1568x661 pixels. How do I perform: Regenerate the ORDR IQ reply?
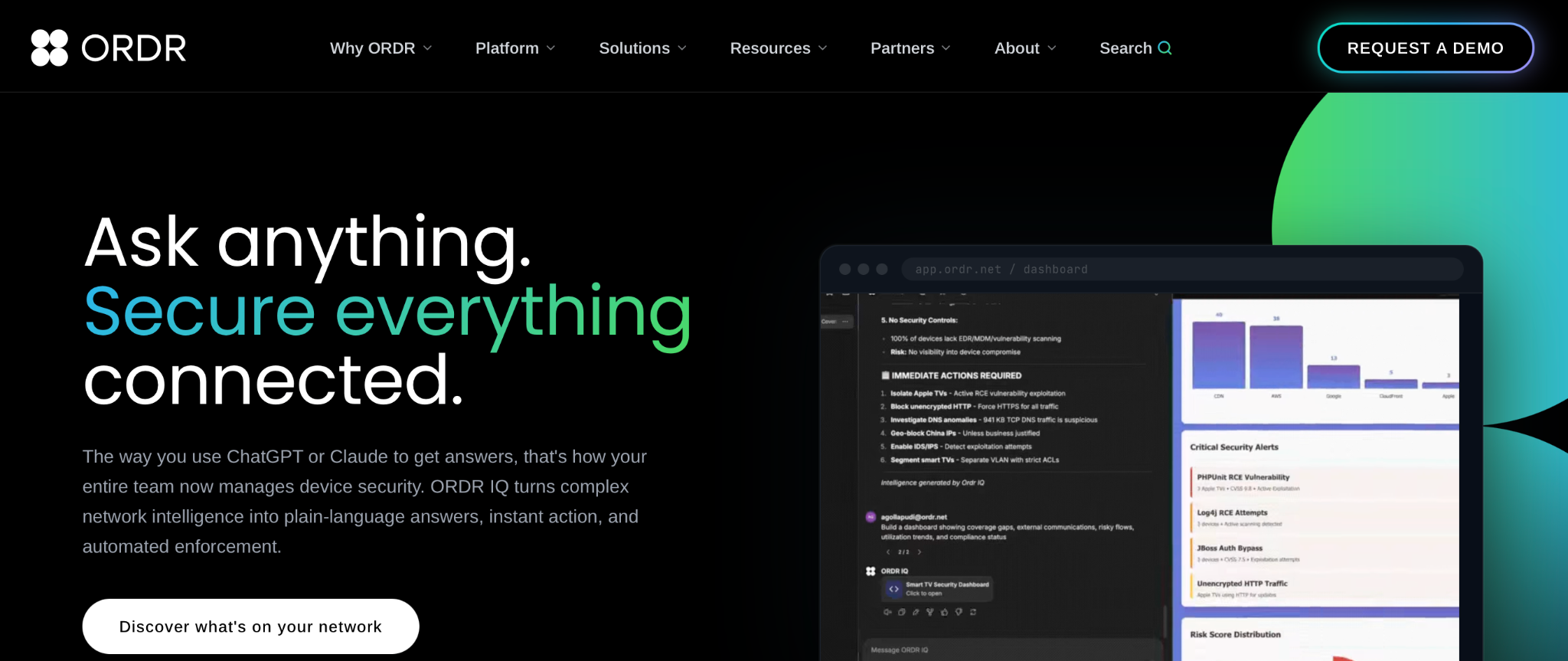973,612
